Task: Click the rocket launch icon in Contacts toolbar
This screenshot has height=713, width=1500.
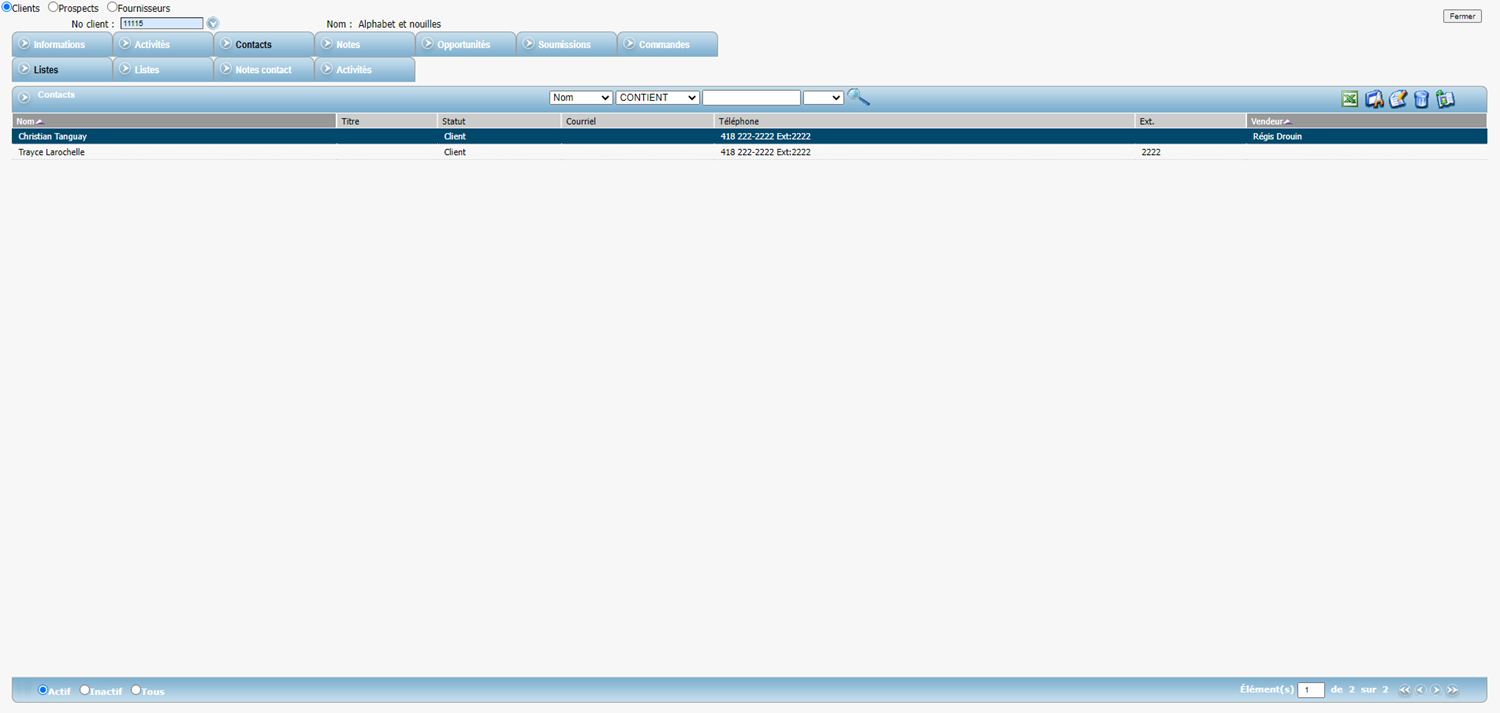Action: click(x=1374, y=99)
